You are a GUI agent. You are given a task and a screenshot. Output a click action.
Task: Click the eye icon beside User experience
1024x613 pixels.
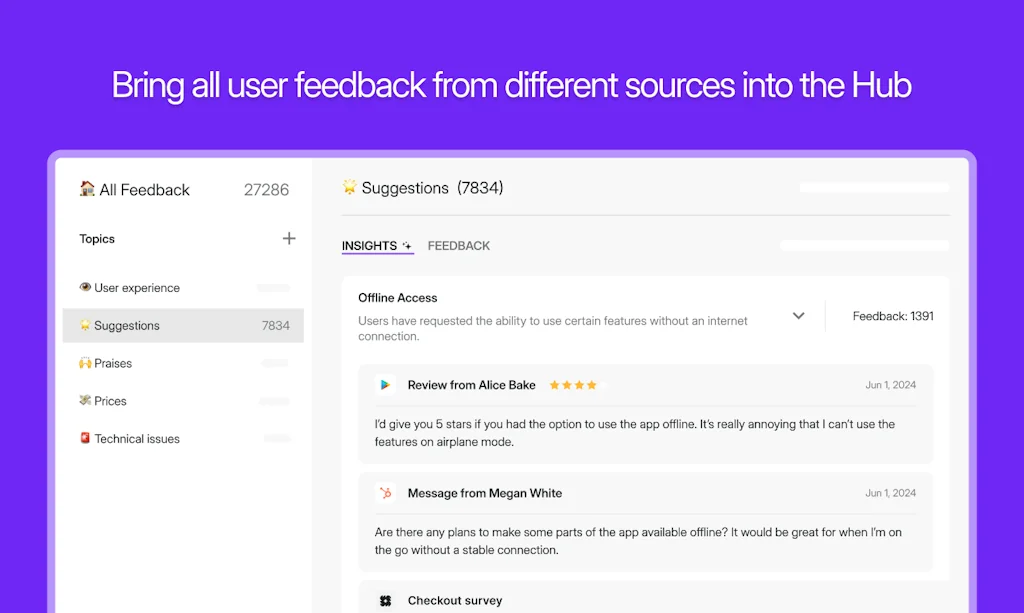(x=85, y=288)
